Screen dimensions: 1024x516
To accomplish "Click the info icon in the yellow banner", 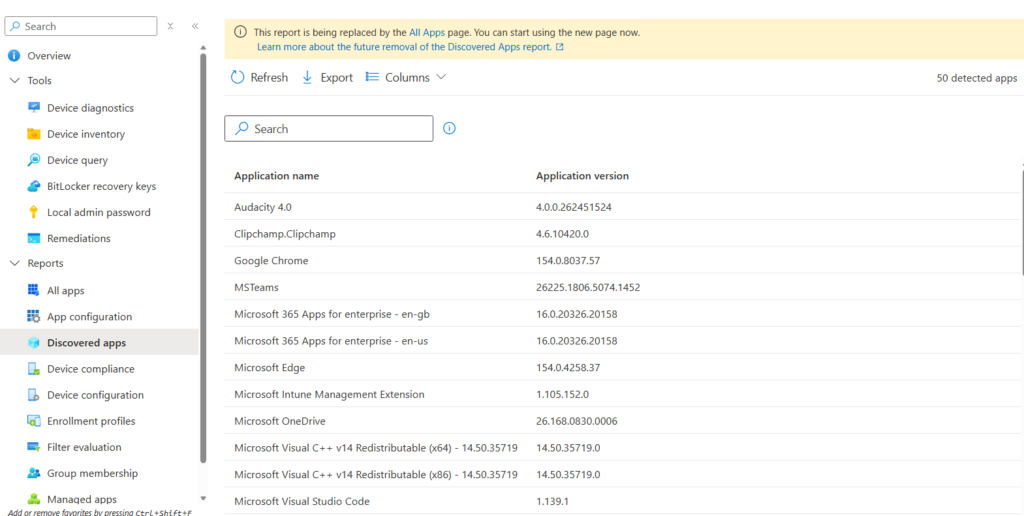I will pos(241,32).
